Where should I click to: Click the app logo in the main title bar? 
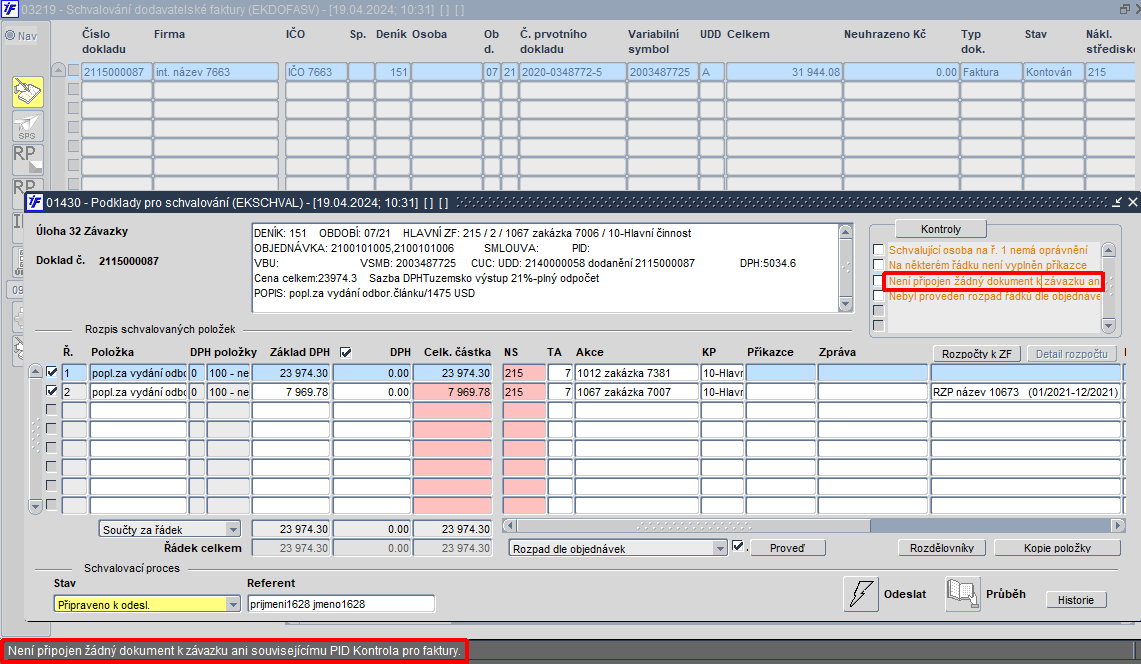point(9,9)
